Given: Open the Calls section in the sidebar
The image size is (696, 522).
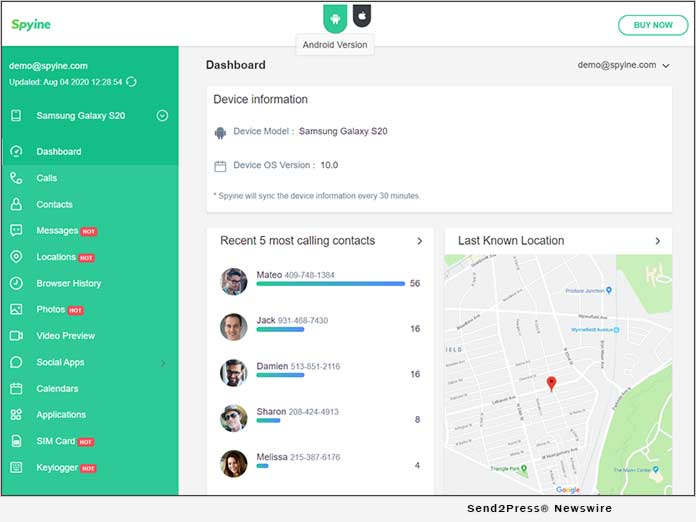Looking at the screenshot, I should coord(47,178).
